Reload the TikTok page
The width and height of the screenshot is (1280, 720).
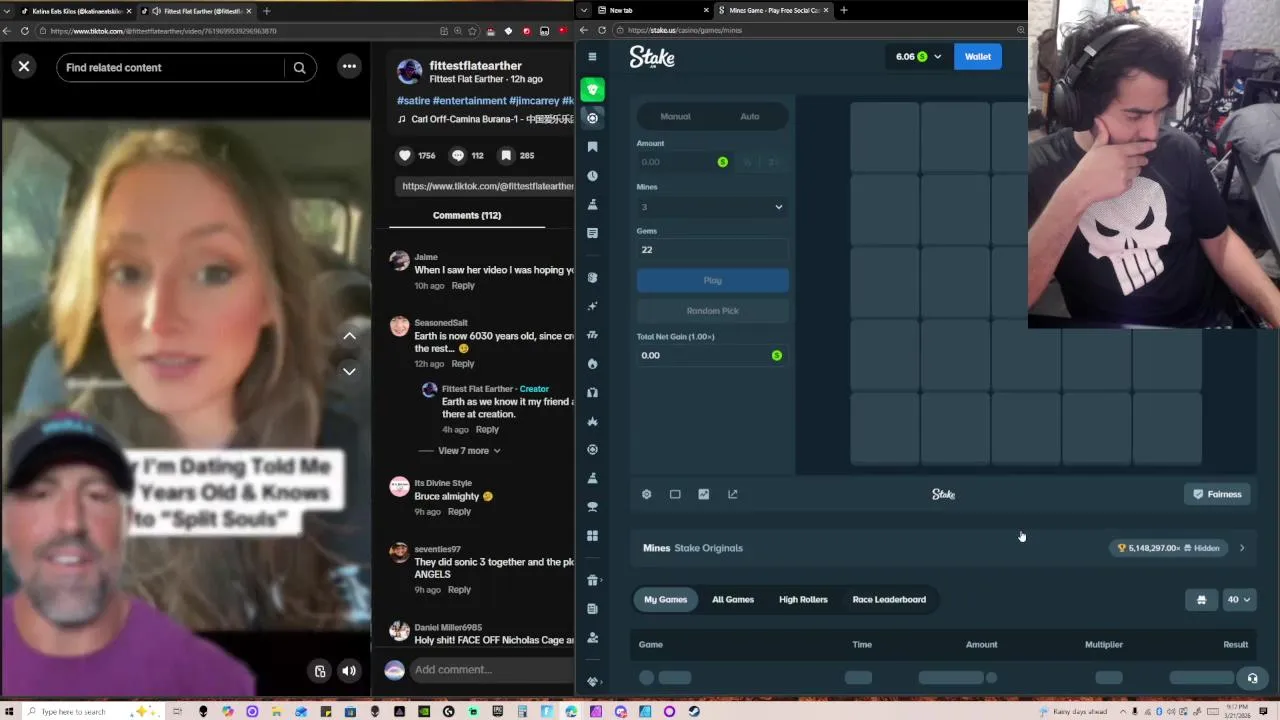(x=25, y=31)
